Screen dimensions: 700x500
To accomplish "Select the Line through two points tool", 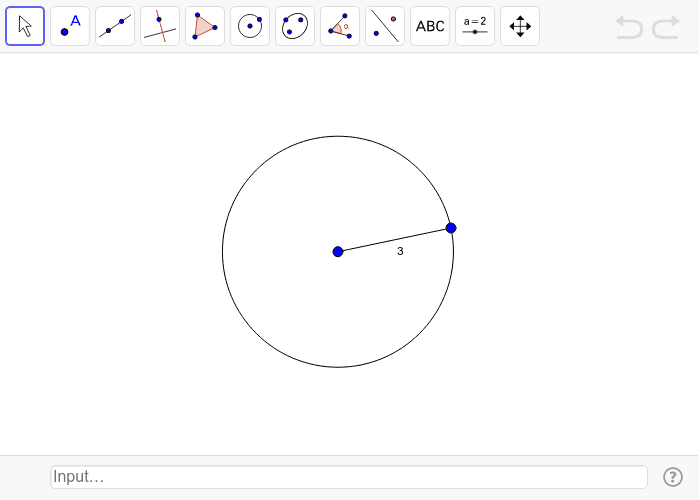I will 115,26.
